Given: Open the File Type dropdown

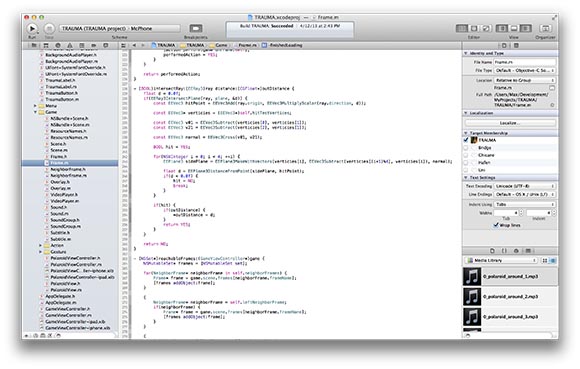Looking at the screenshot, I should click(525, 70).
